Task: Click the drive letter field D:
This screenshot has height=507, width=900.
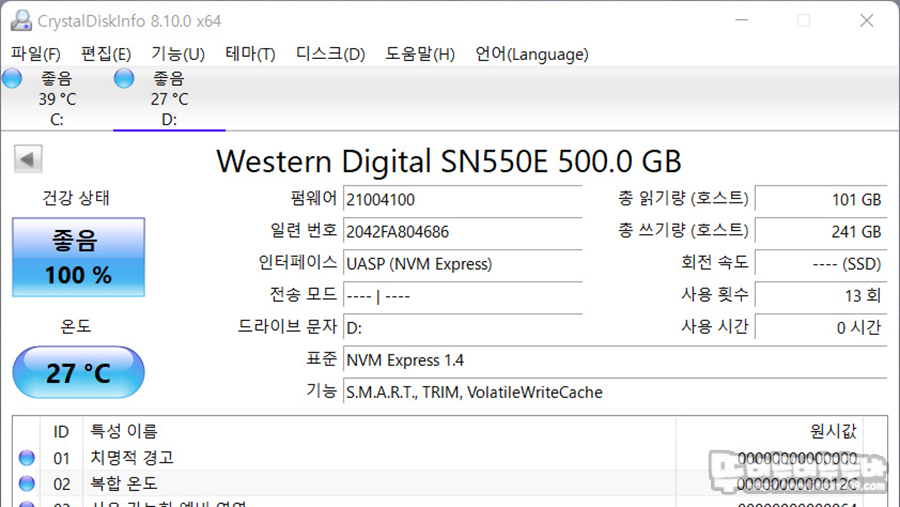Action: 463,328
